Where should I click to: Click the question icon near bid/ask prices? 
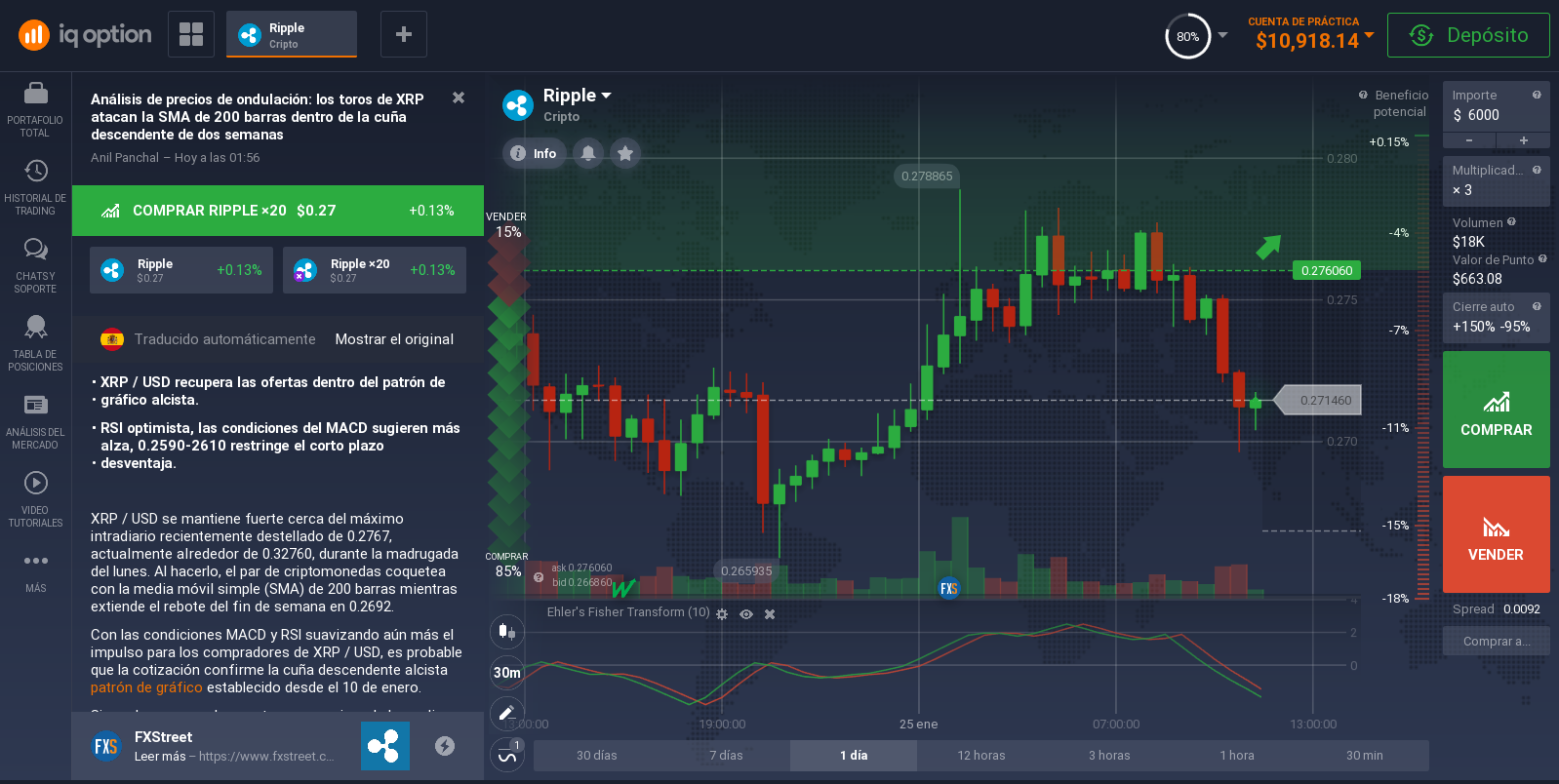coord(539,577)
